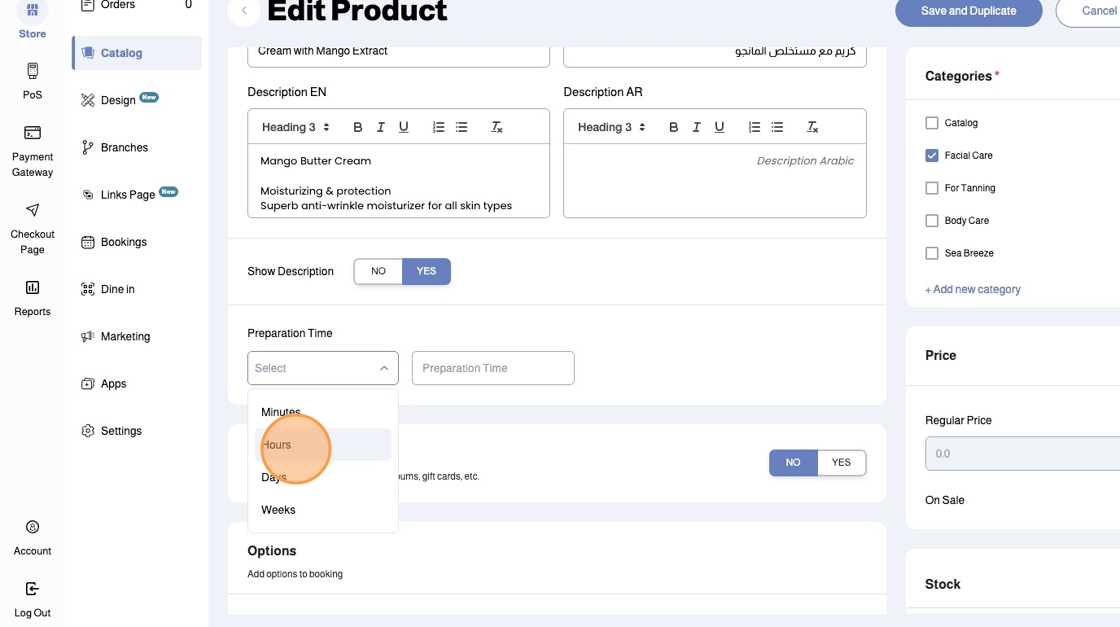Apply bold in Description EN toolbar

point(357,127)
